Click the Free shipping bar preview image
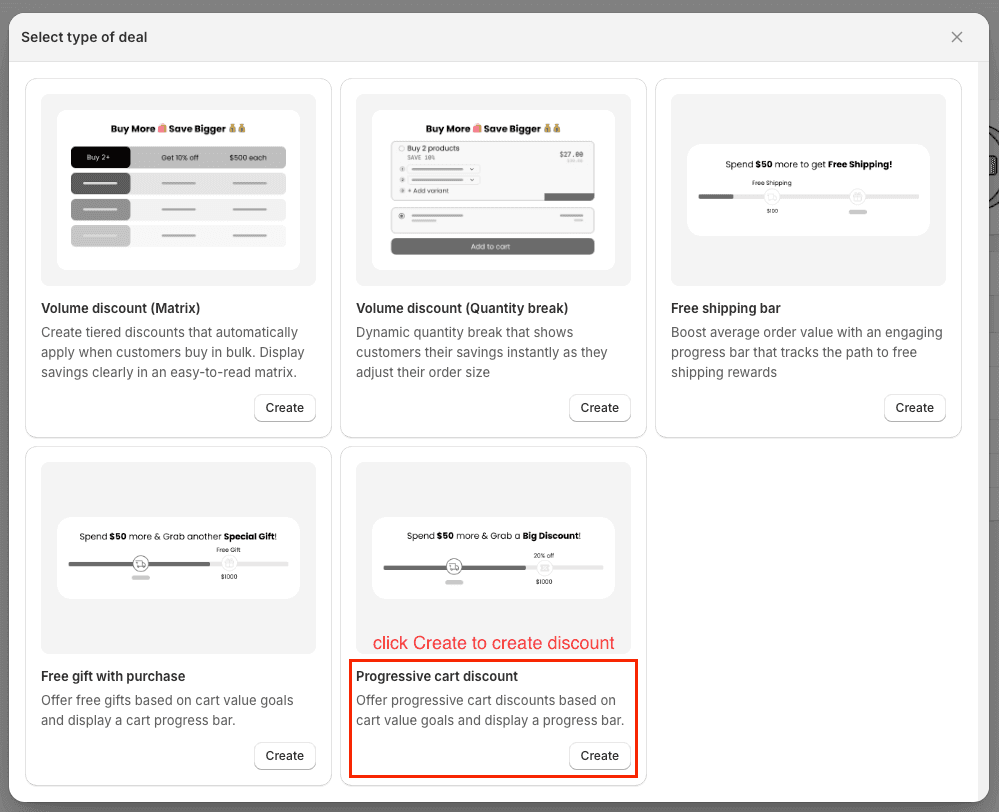 pyautogui.click(x=808, y=190)
